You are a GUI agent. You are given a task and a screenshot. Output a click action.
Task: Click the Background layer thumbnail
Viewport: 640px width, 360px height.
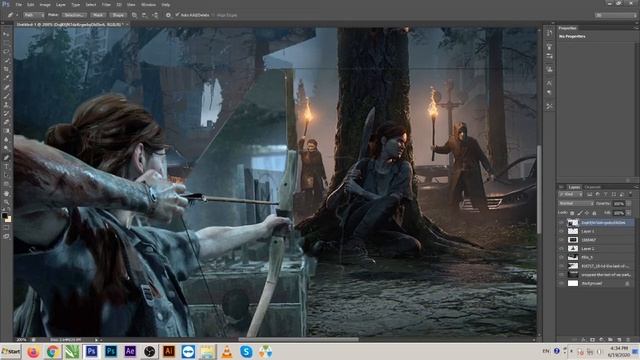coord(573,283)
